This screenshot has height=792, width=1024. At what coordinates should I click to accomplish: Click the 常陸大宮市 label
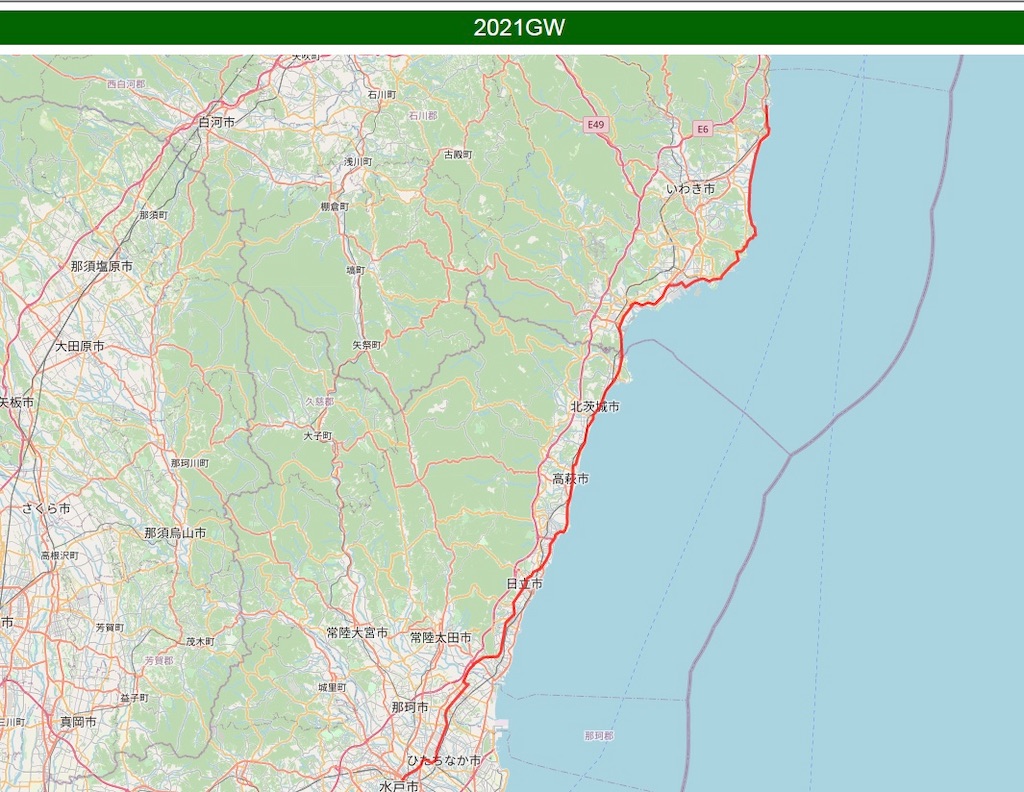coord(357,633)
